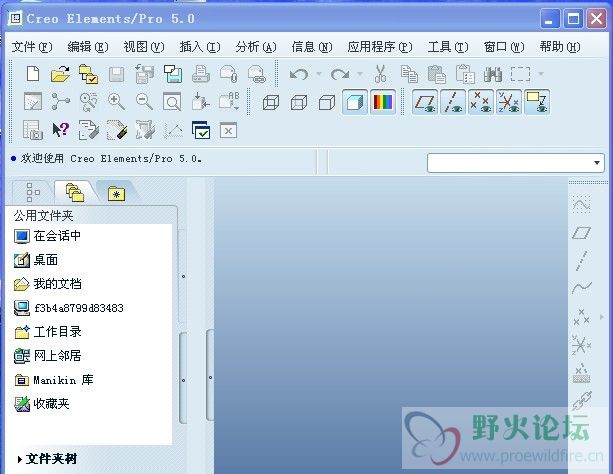
Task: Toggle the shaded display mode button
Action: 355,102
